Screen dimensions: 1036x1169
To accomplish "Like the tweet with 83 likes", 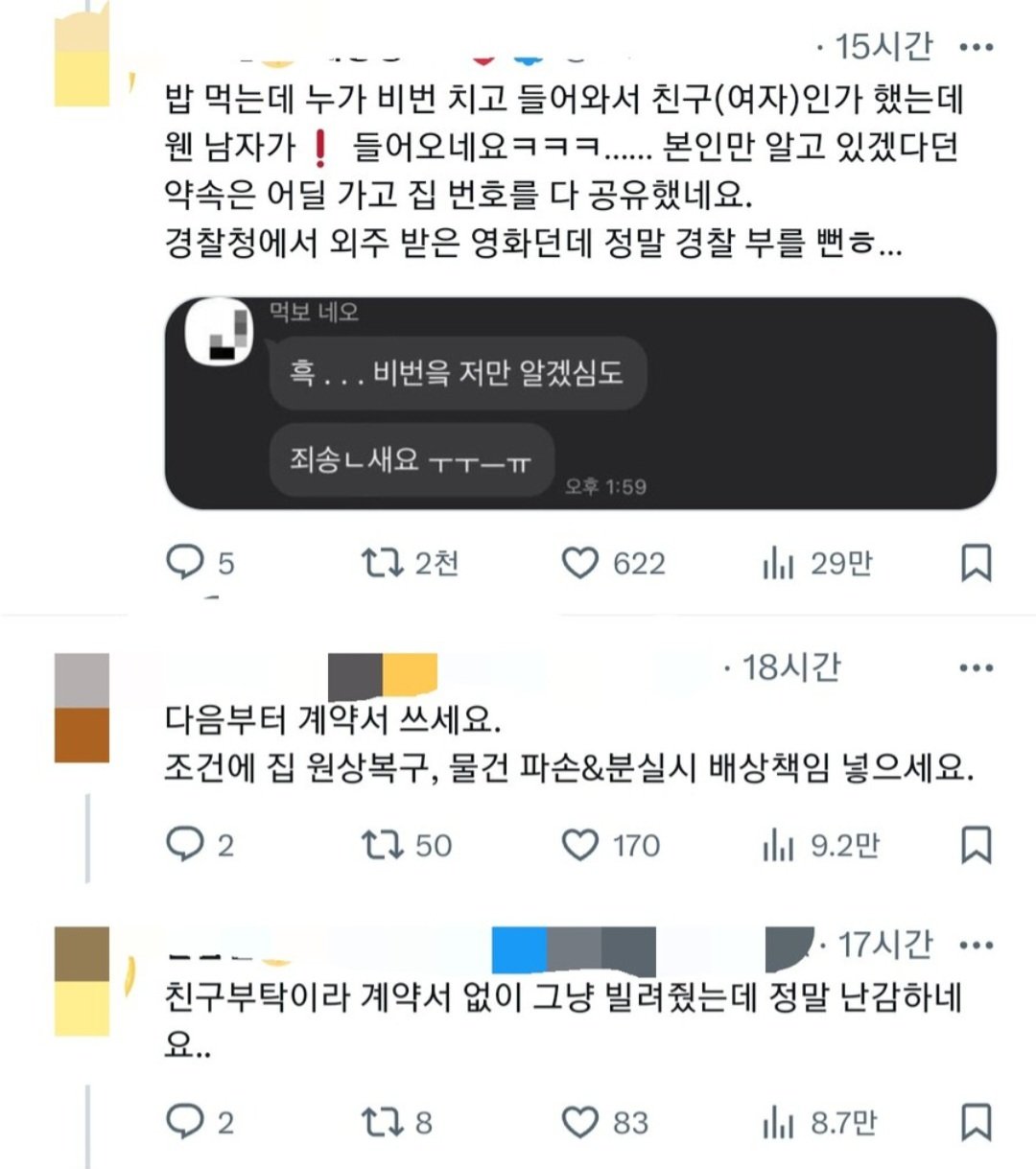I will [604, 1121].
